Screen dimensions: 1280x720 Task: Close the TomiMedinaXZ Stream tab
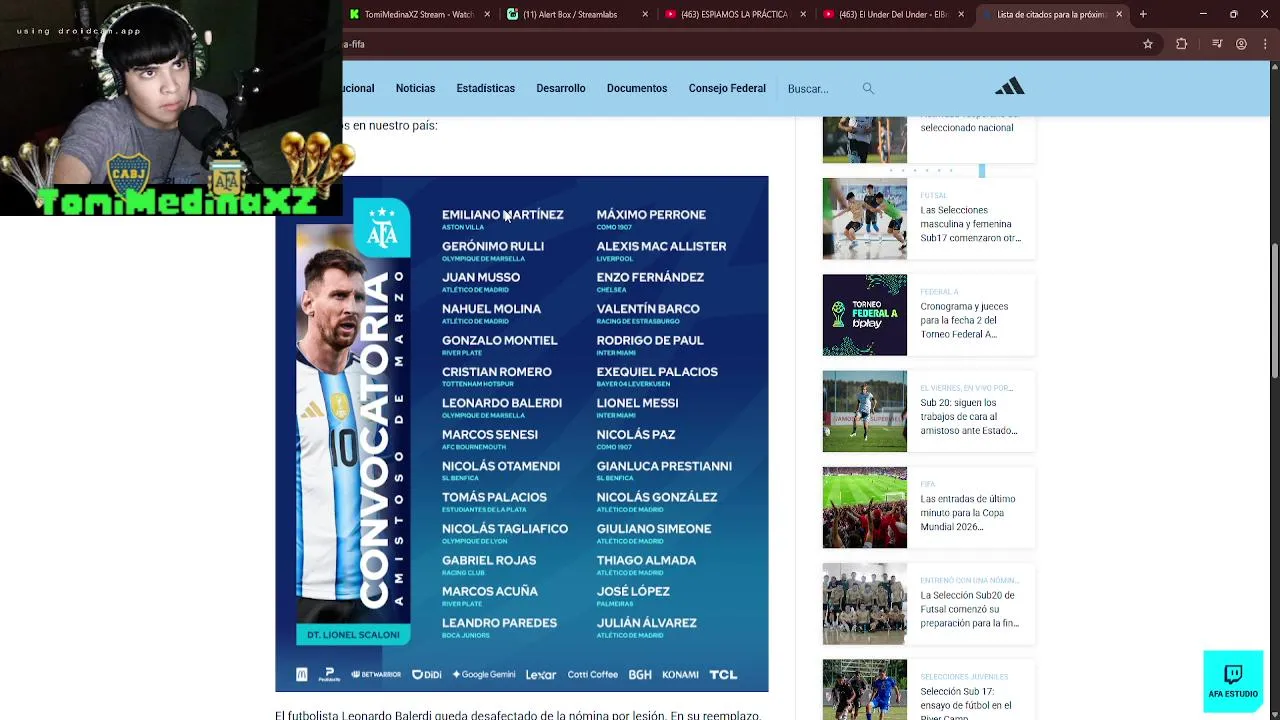487,14
